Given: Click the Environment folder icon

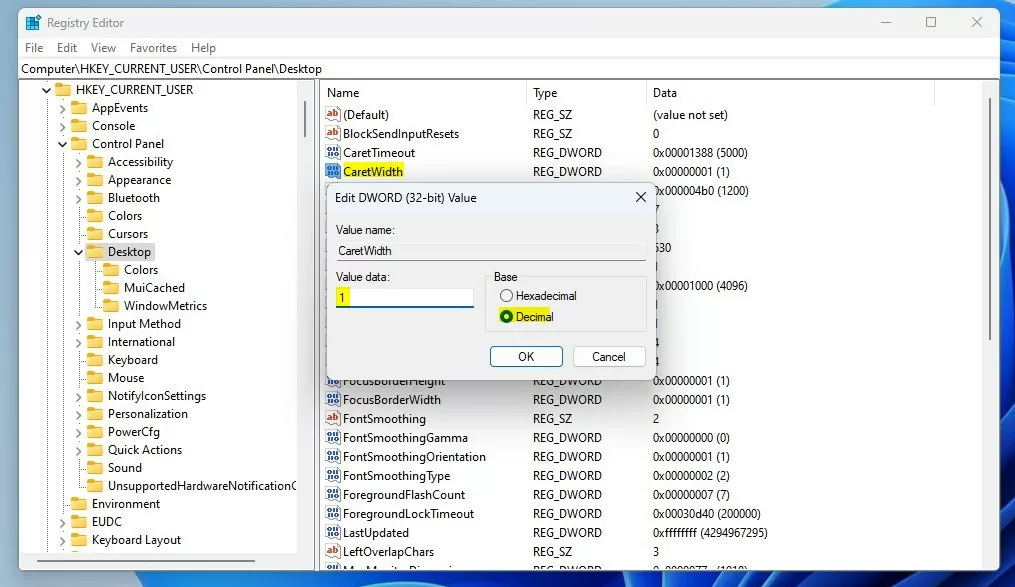Looking at the screenshot, I should 79,504.
